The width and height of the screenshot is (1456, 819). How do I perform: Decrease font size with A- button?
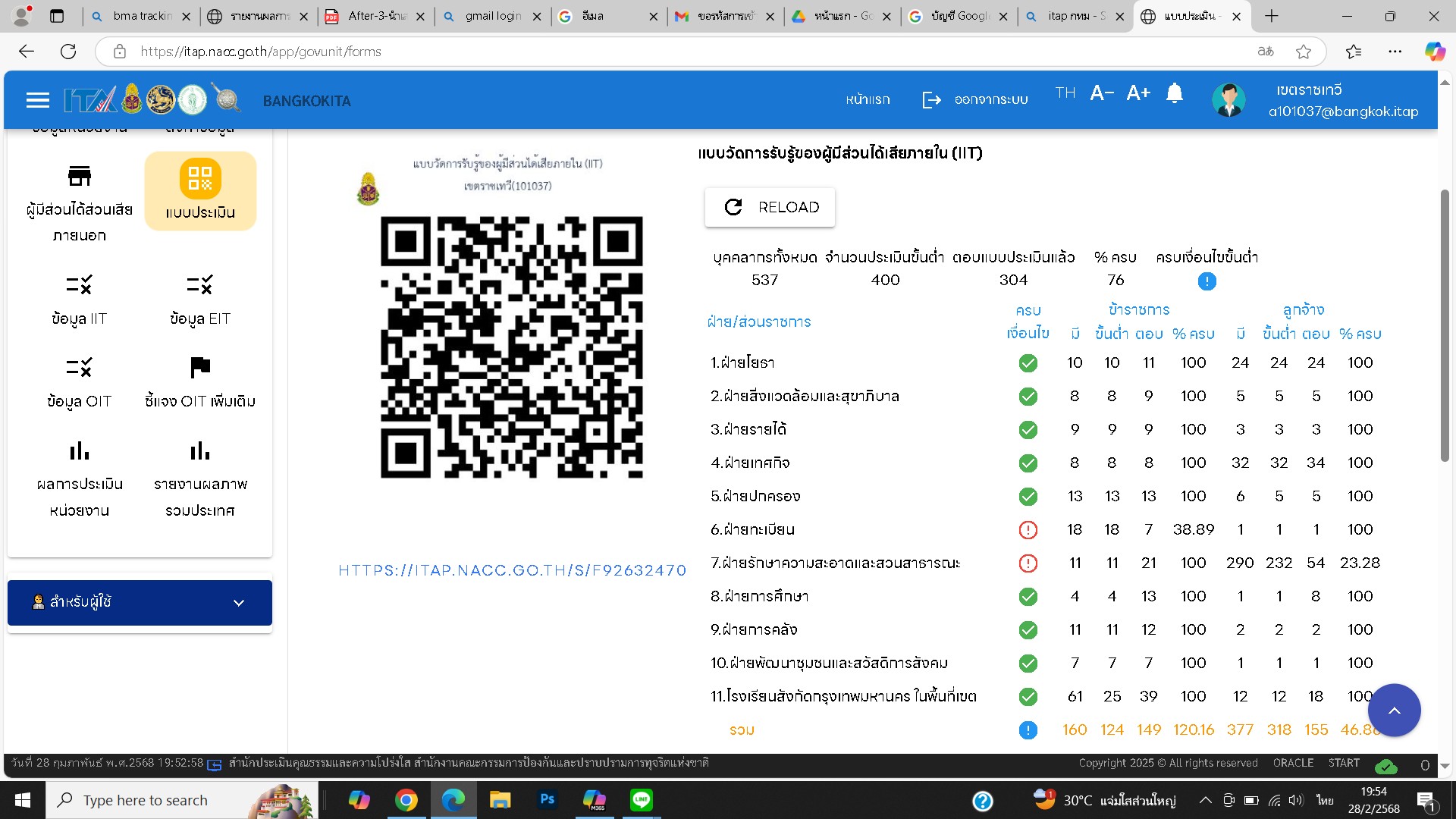point(1101,93)
